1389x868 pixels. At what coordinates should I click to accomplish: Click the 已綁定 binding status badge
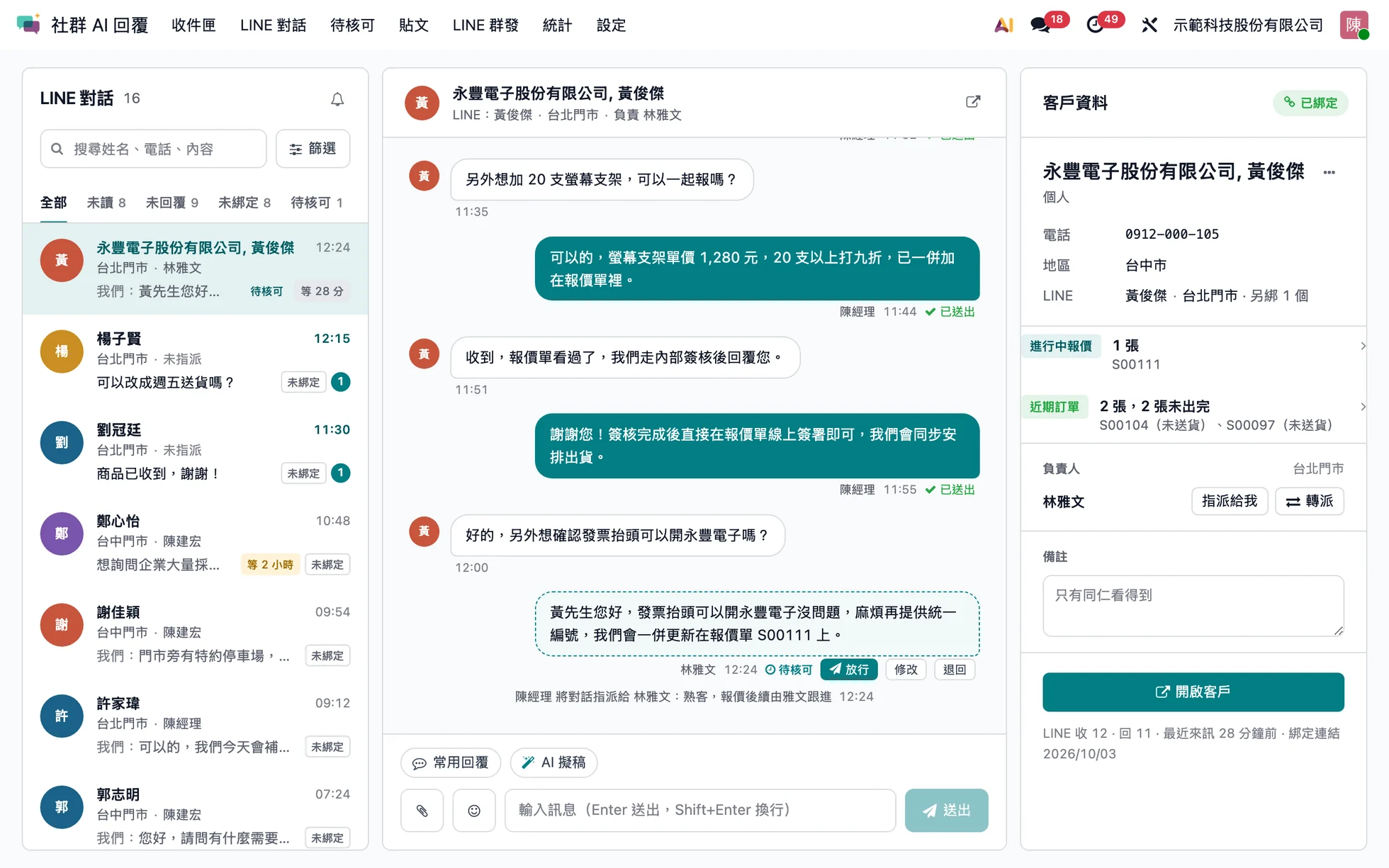(1310, 103)
